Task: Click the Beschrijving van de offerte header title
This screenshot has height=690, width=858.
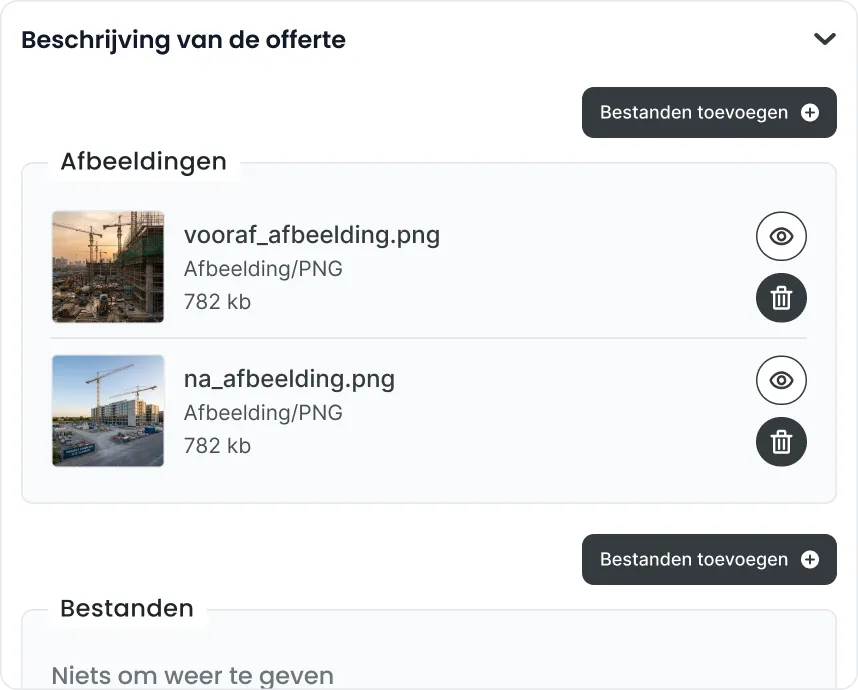Action: coord(183,40)
